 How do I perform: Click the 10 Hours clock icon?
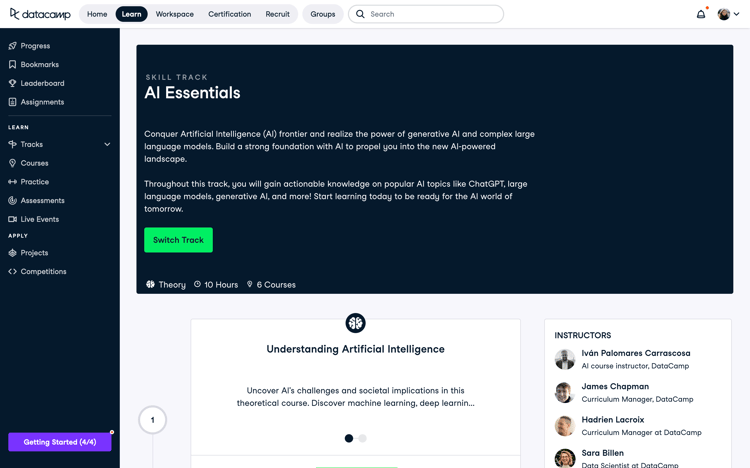tap(197, 284)
